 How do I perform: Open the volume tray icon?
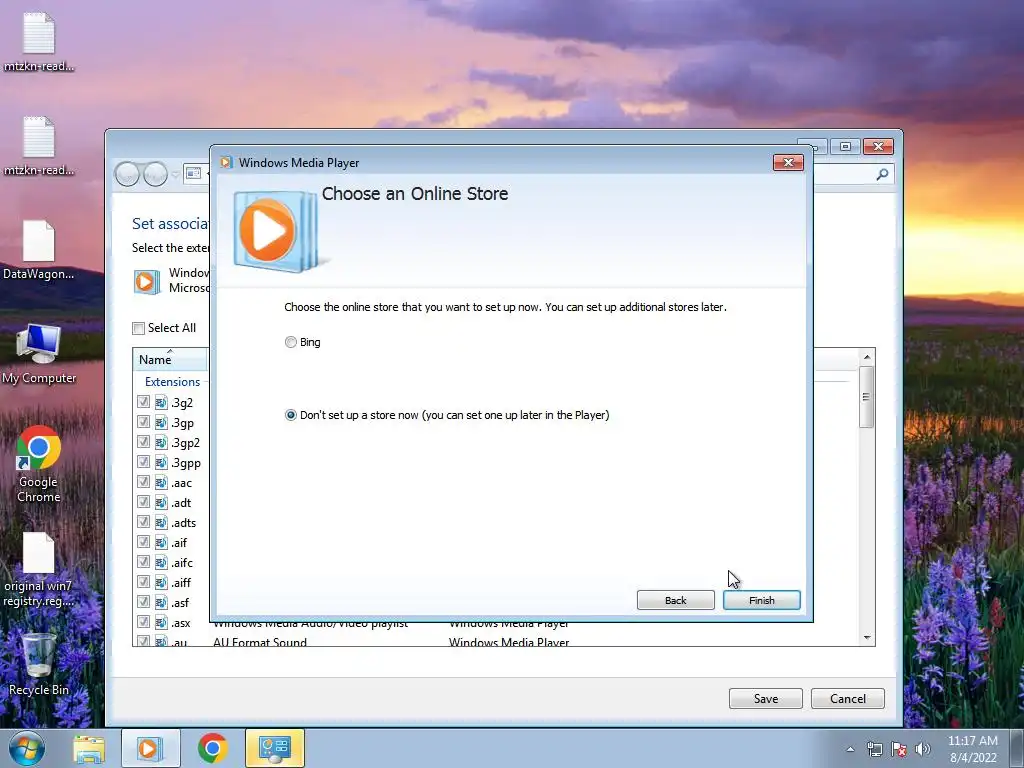[923, 749]
